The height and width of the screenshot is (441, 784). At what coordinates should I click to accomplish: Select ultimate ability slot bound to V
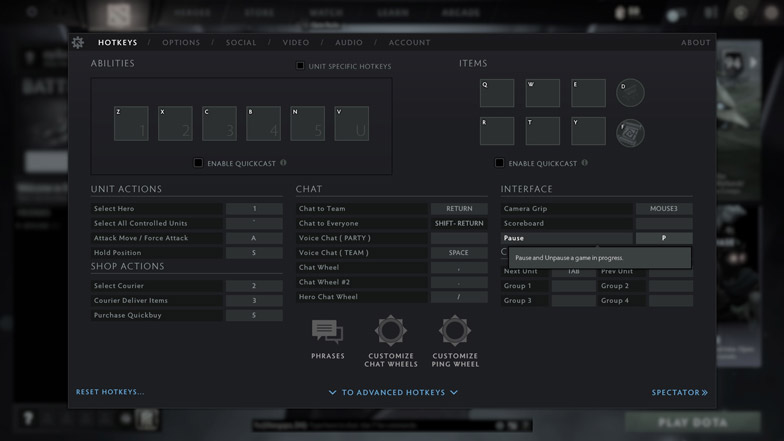click(x=352, y=124)
